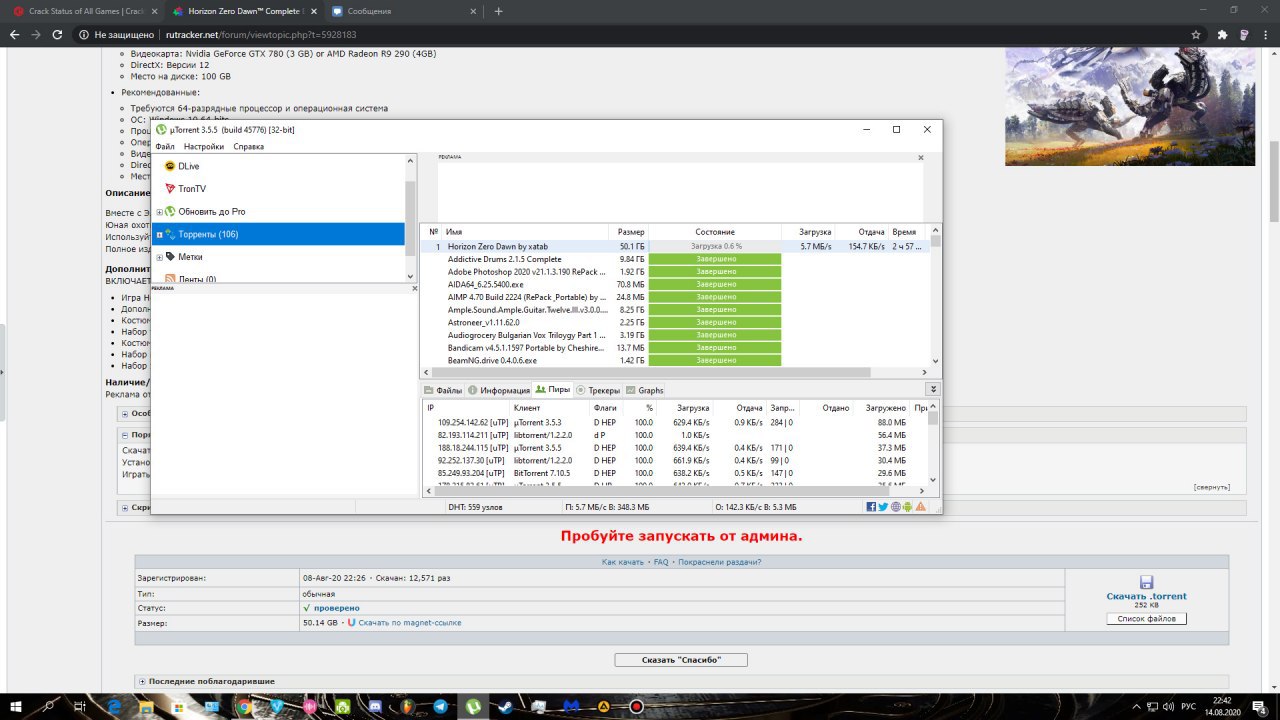Switch to the Graphs tab
Image resolution: width=1280 pixels, height=720 pixels.
tap(645, 390)
